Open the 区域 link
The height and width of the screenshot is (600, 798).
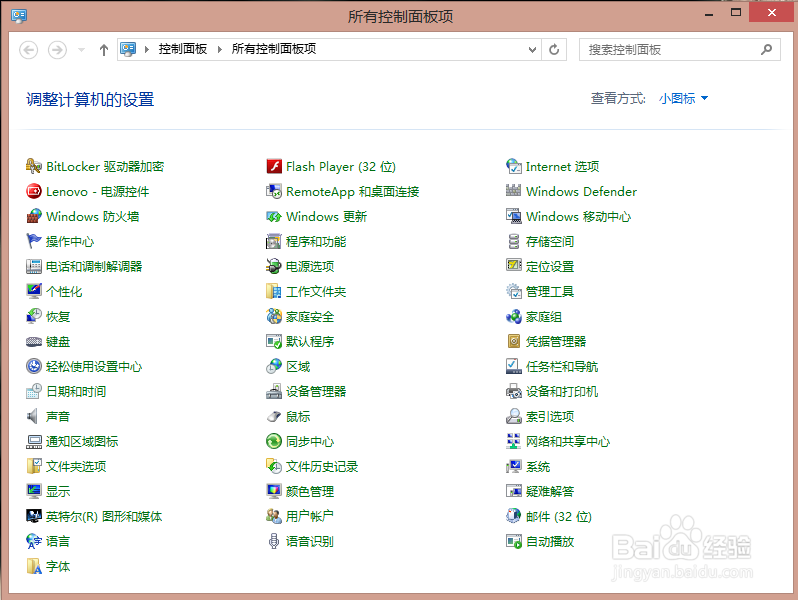[298, 366]
